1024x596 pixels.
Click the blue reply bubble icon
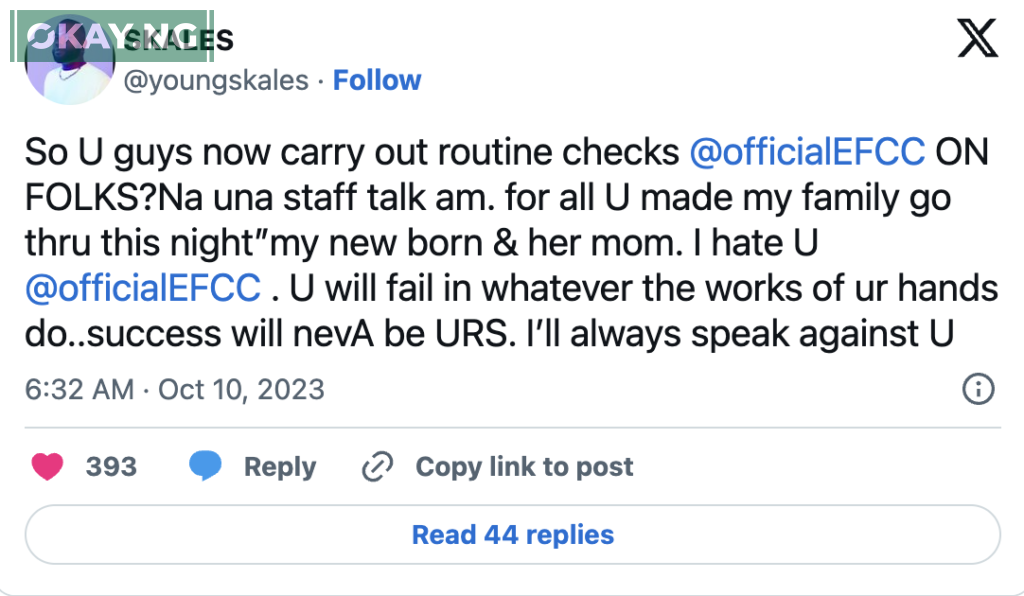pyautogui.click(x=206, y=467)
